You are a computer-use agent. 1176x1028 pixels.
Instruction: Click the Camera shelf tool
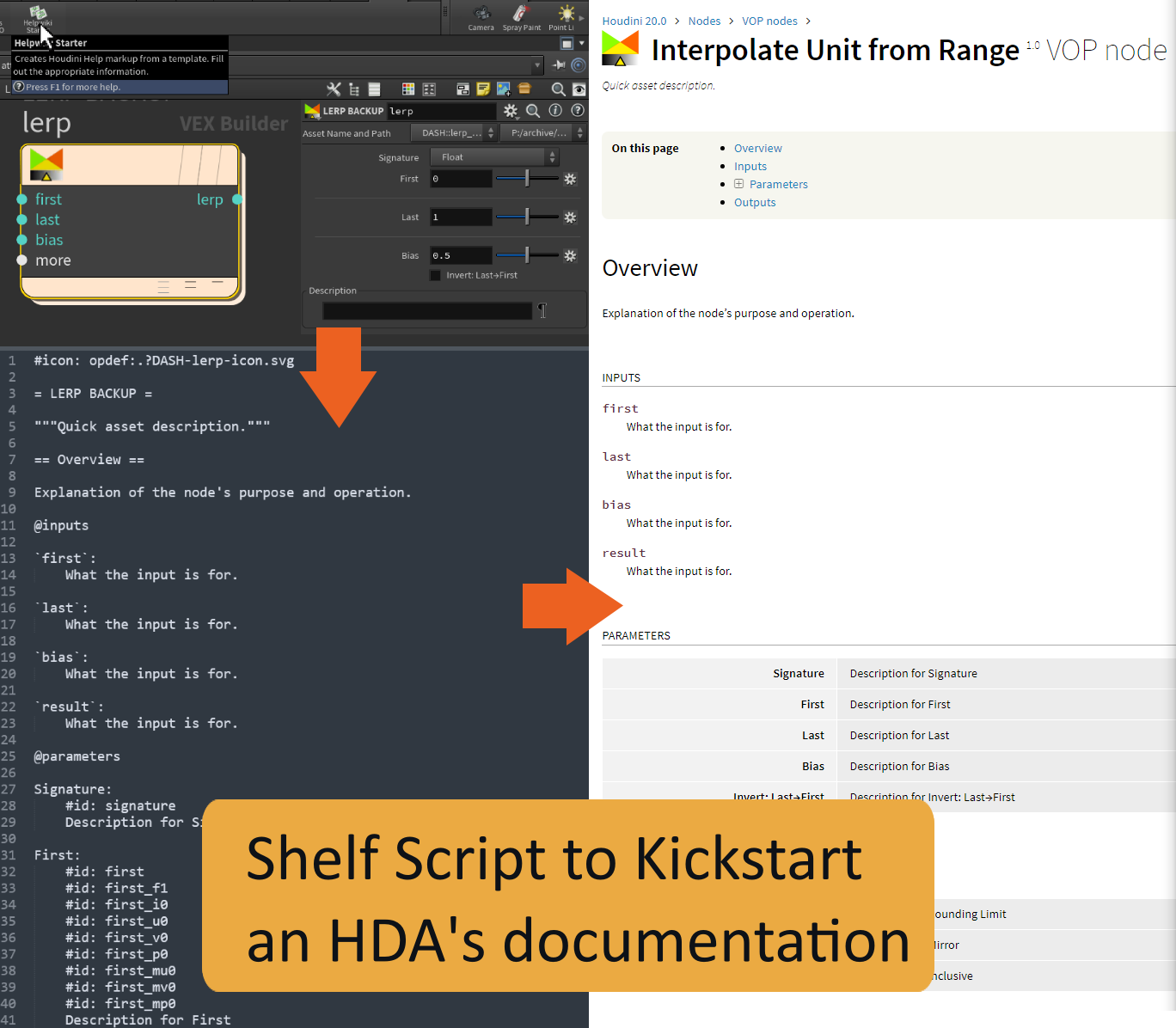pos(481,18)
